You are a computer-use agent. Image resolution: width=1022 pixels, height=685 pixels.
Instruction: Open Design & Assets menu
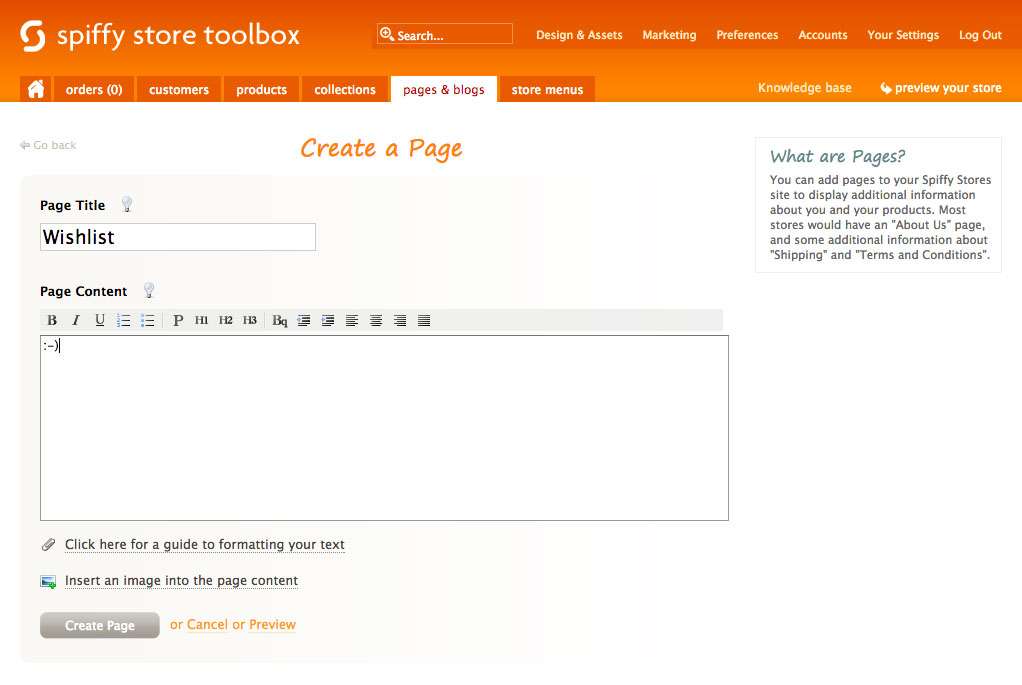[579, 35]
